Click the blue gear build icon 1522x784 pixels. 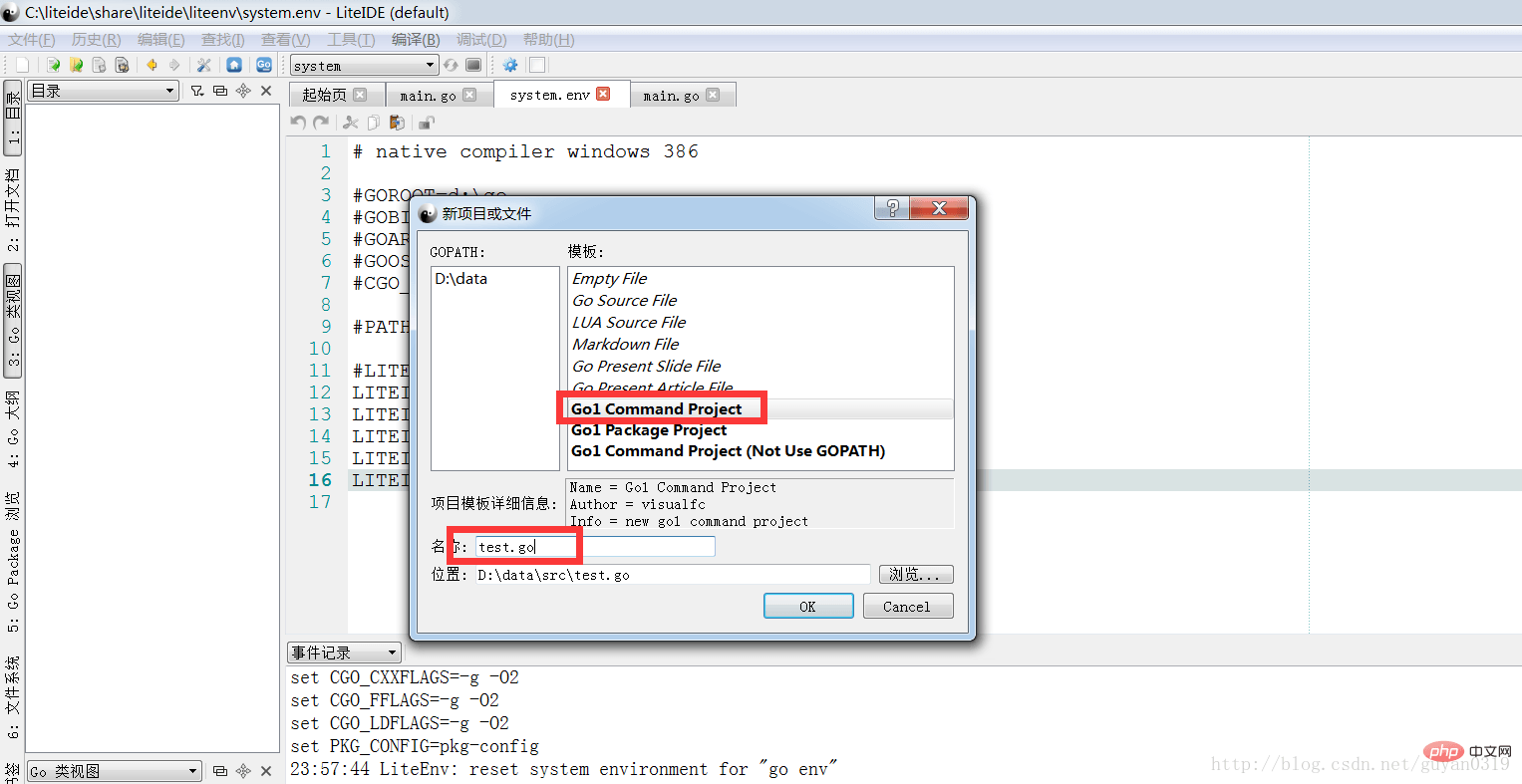[x=510, y=65]
